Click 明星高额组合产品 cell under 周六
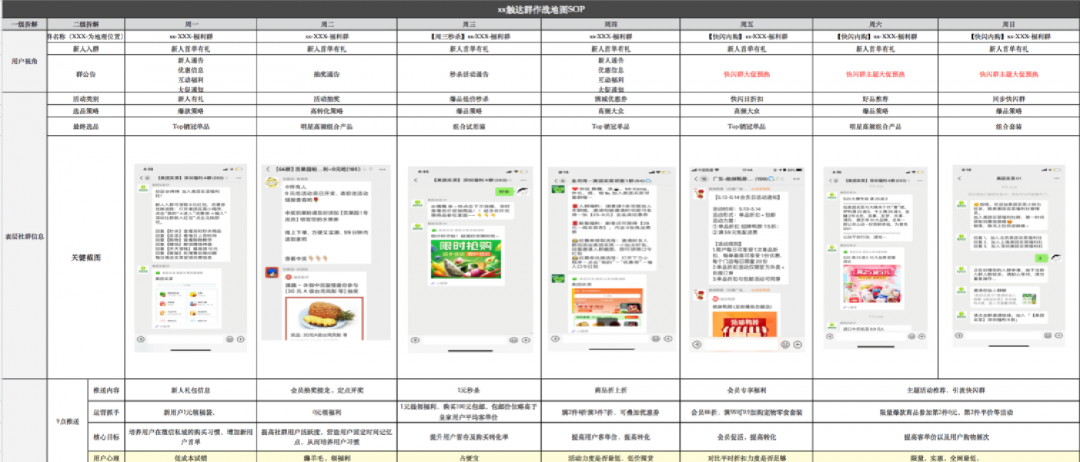Screen dimensions: 1080x462 [x=875, y=127]
